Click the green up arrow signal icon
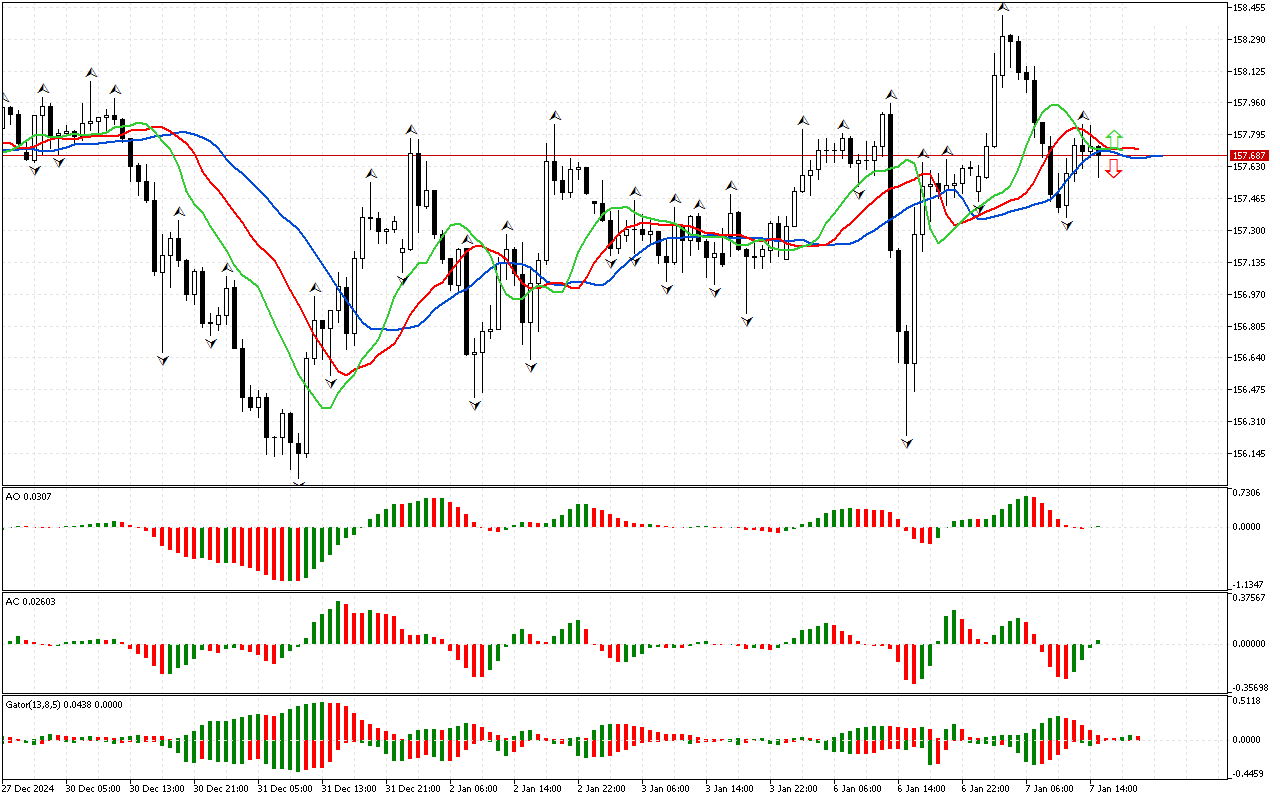The width and height of the screenshot is (1280, 800). click(x=1114, y=138)
